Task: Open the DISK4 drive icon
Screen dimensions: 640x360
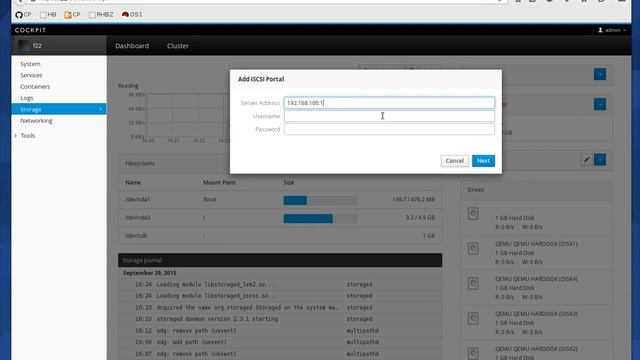Action: coord(473,283)
